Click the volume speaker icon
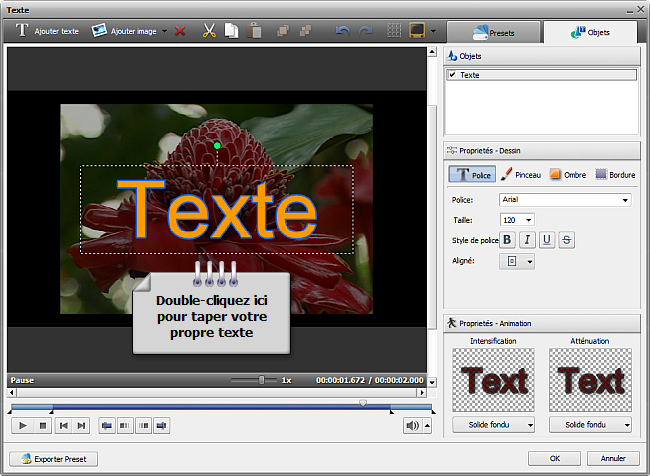This screenshot has height=476, width=650. tap(411, 425)
